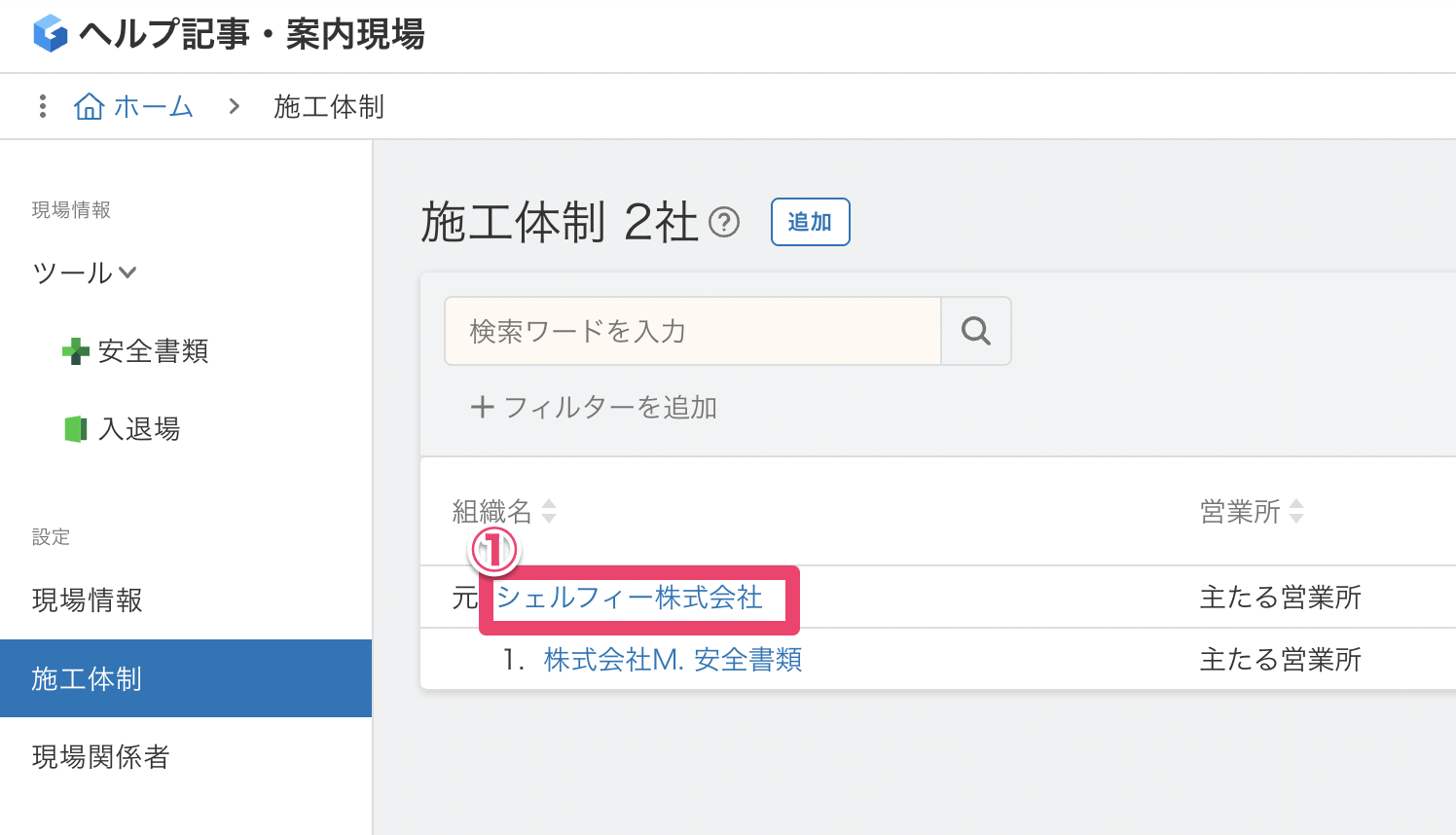Screen dimensions: 1456x835
Task: Click the search magnifier icon
Action: point(975,331)
